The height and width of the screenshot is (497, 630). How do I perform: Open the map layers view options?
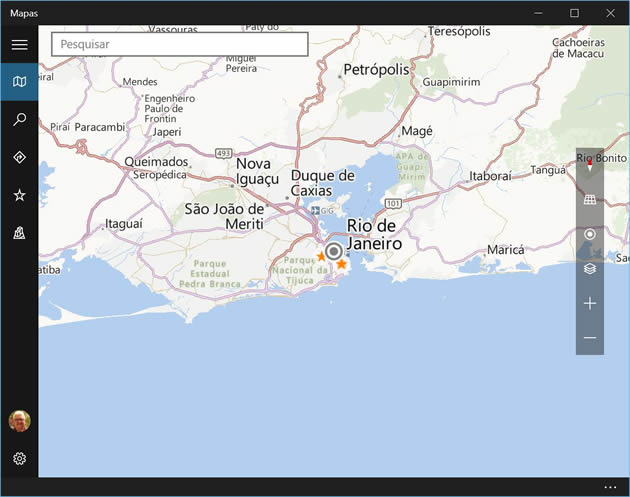click(x=589, y=268)
